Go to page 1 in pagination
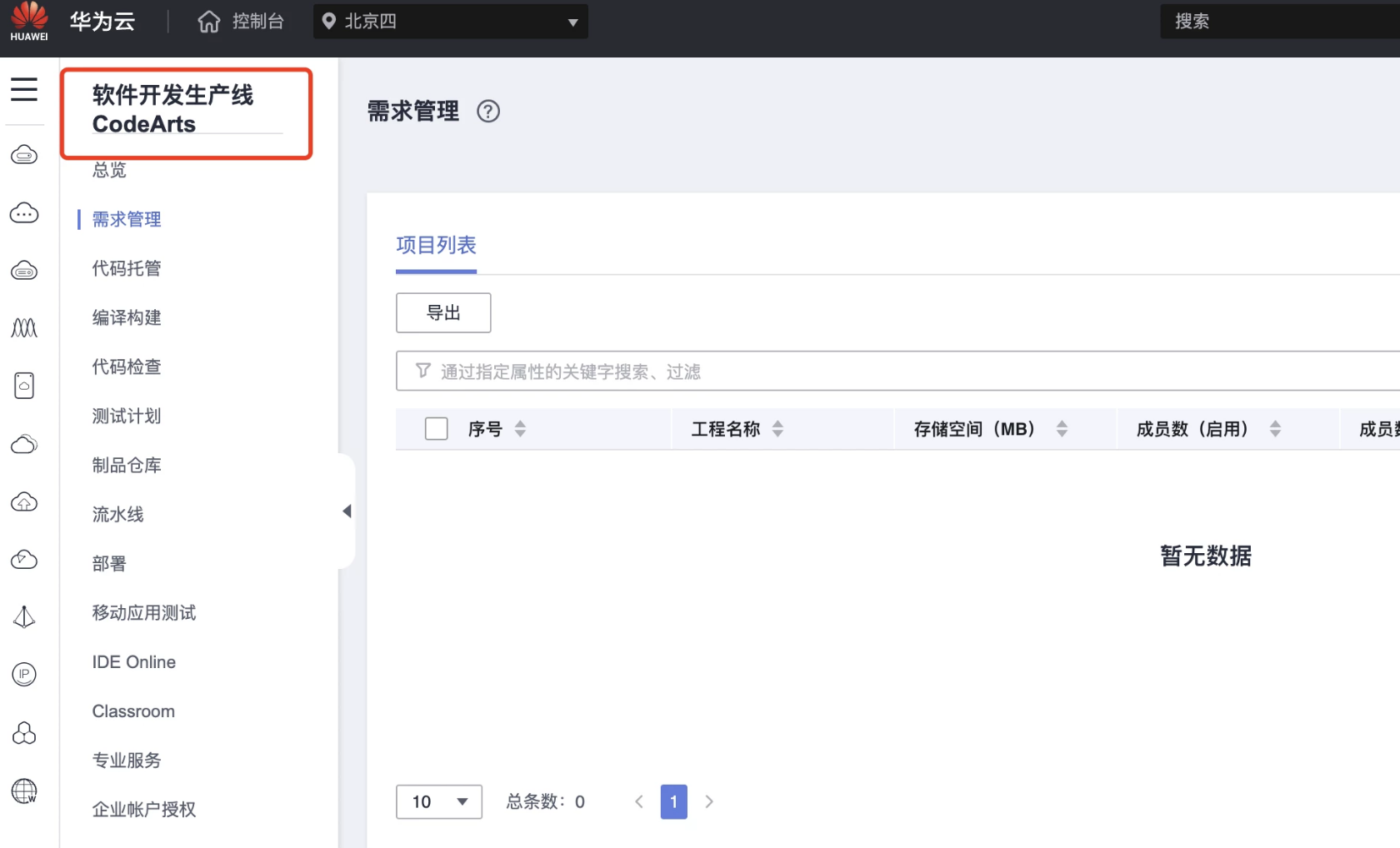 674,801
